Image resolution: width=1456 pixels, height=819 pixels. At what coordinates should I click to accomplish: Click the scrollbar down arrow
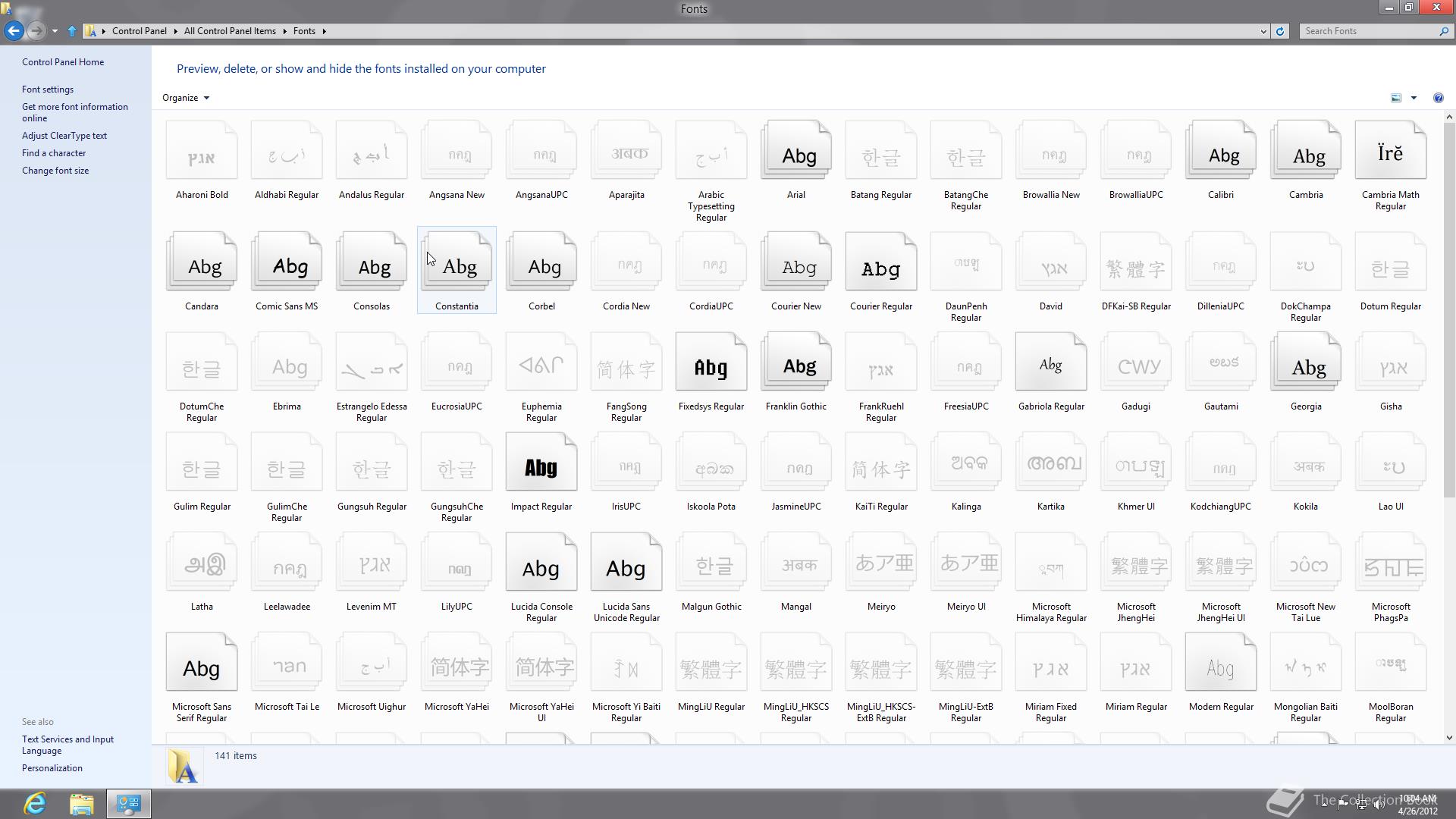pyautogui.click(x=1449, y=737)
